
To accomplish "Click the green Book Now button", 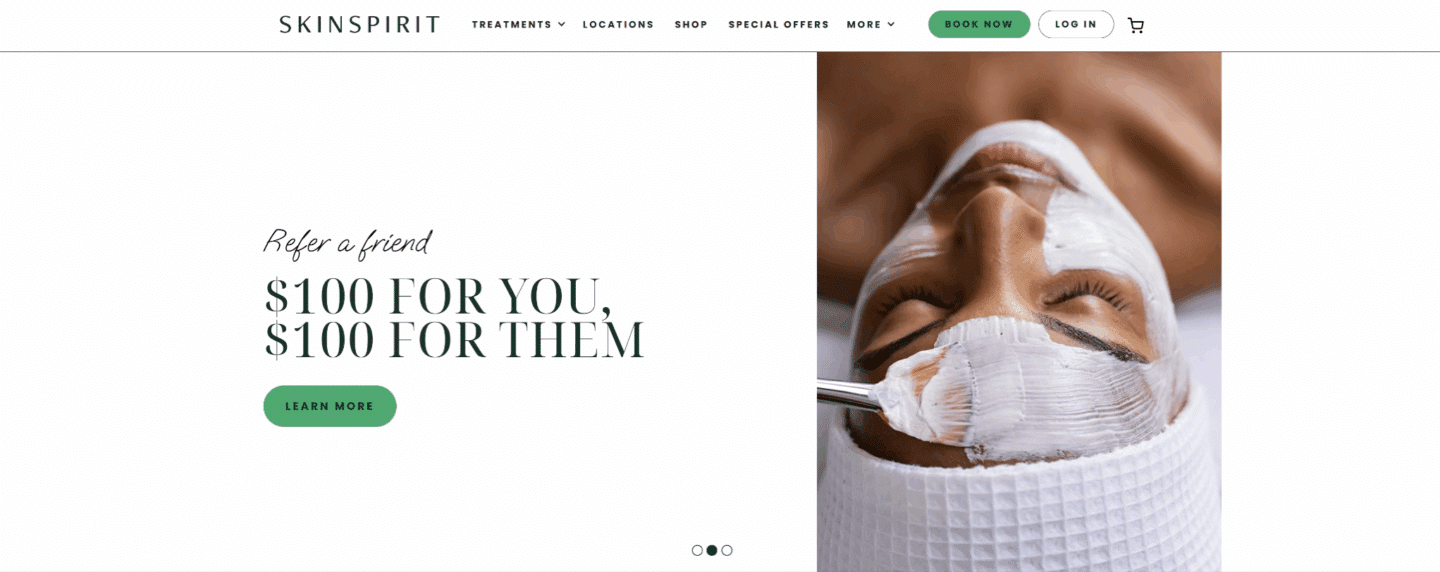I will (x=979, y=24).
